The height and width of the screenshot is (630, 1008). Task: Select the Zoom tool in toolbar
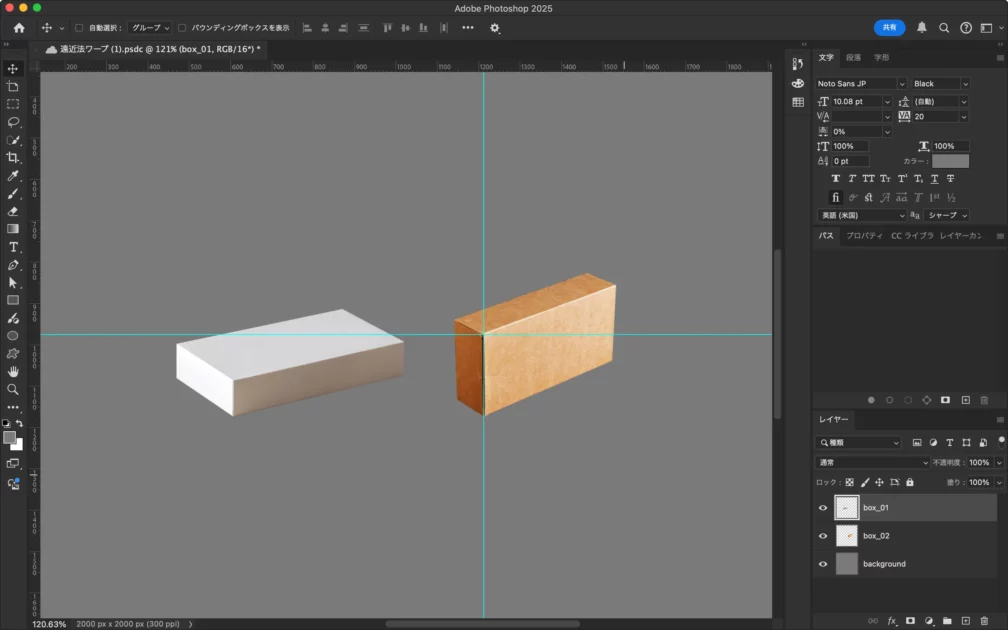point(13,389)
